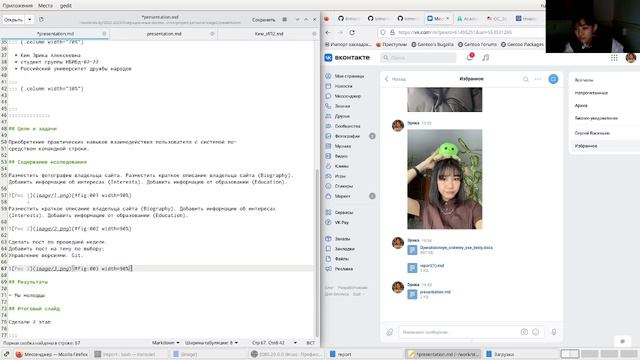This screenshot has height=360, width=640.
Task: Open the Сергей chat in right panel
Action: point(592,133)
